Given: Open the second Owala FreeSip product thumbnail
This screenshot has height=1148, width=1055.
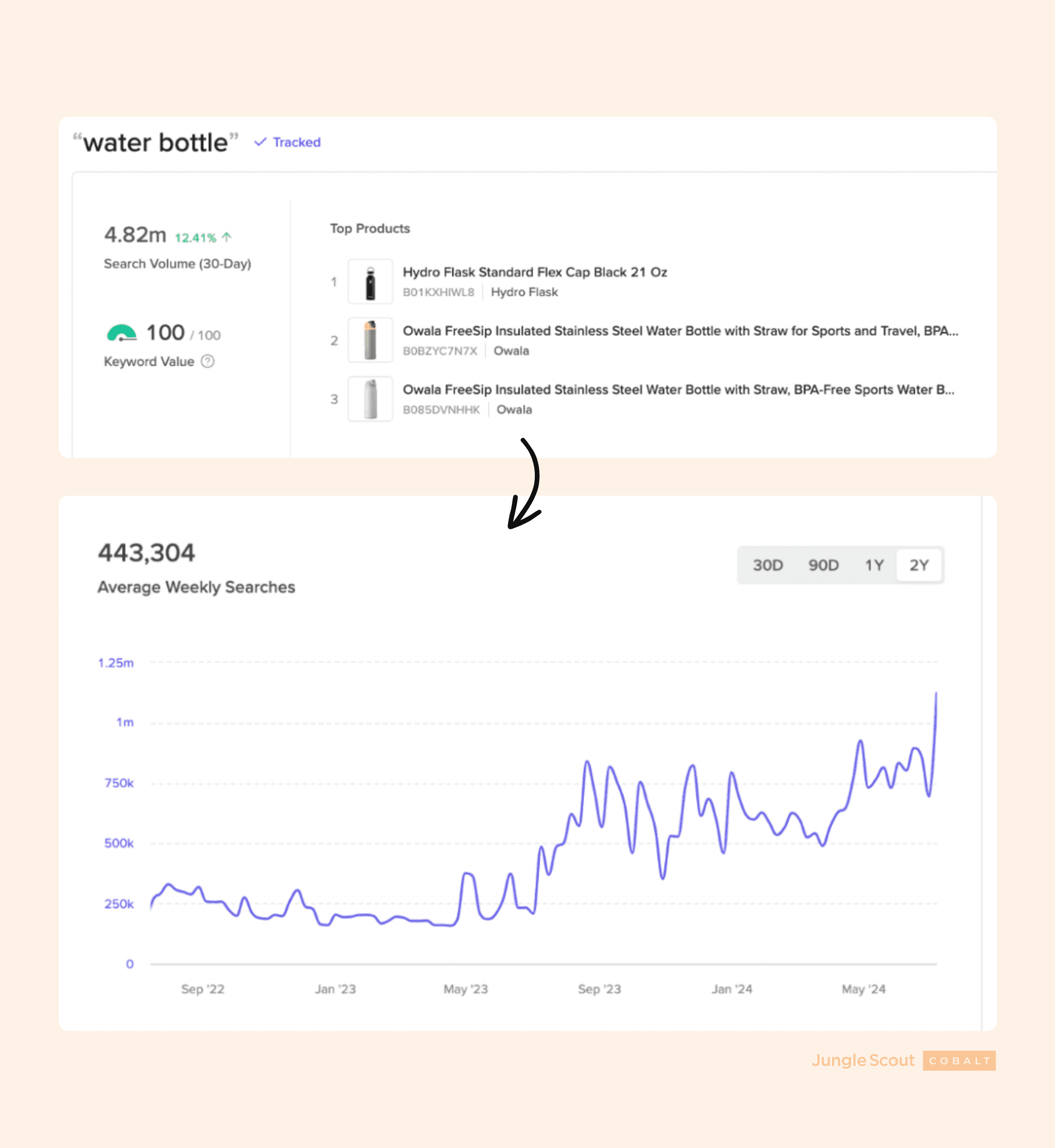Looking at the screenshot, I should tap(370, 341).
